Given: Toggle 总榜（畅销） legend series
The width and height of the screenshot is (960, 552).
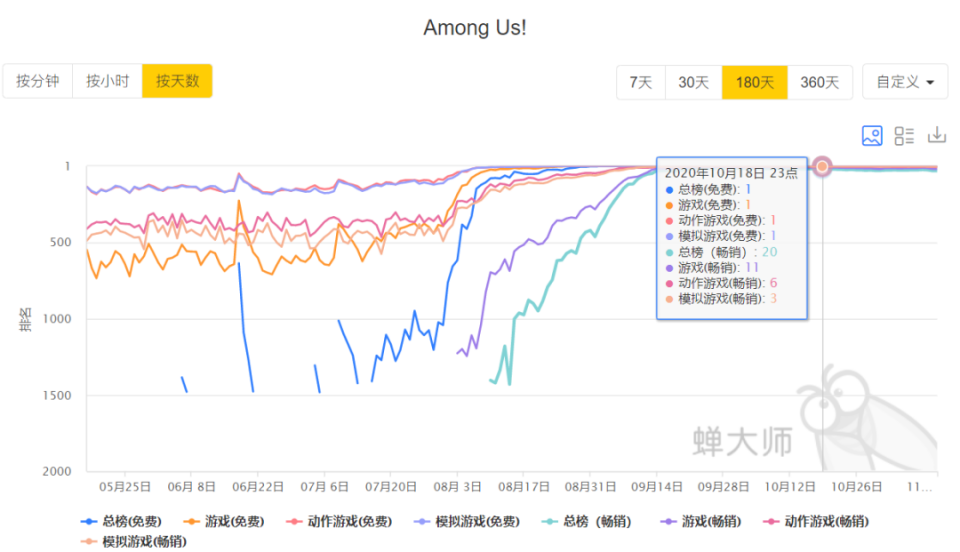Looking at the screenshot, I should pos(587,521).
